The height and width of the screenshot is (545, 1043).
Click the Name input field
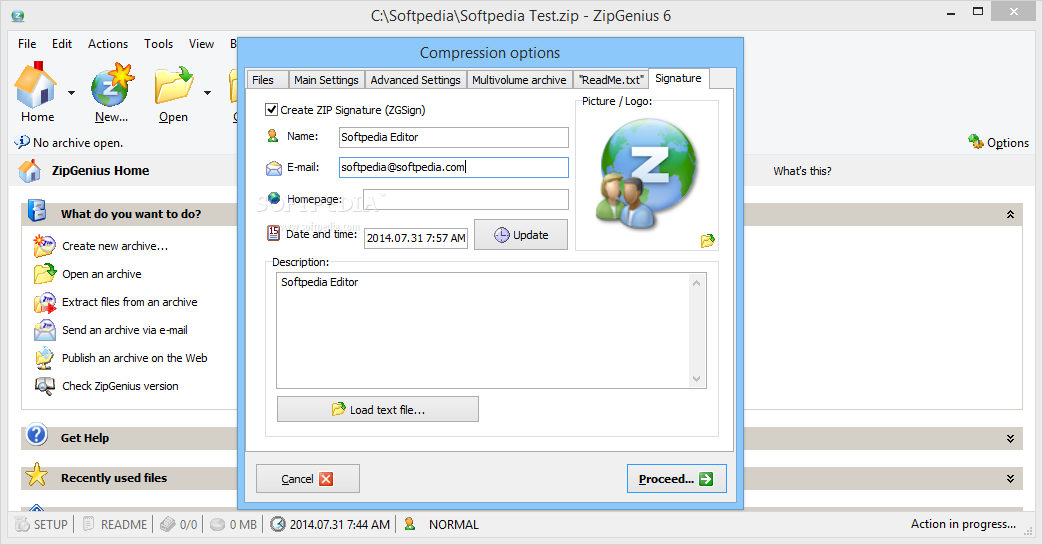pos(454,137)
